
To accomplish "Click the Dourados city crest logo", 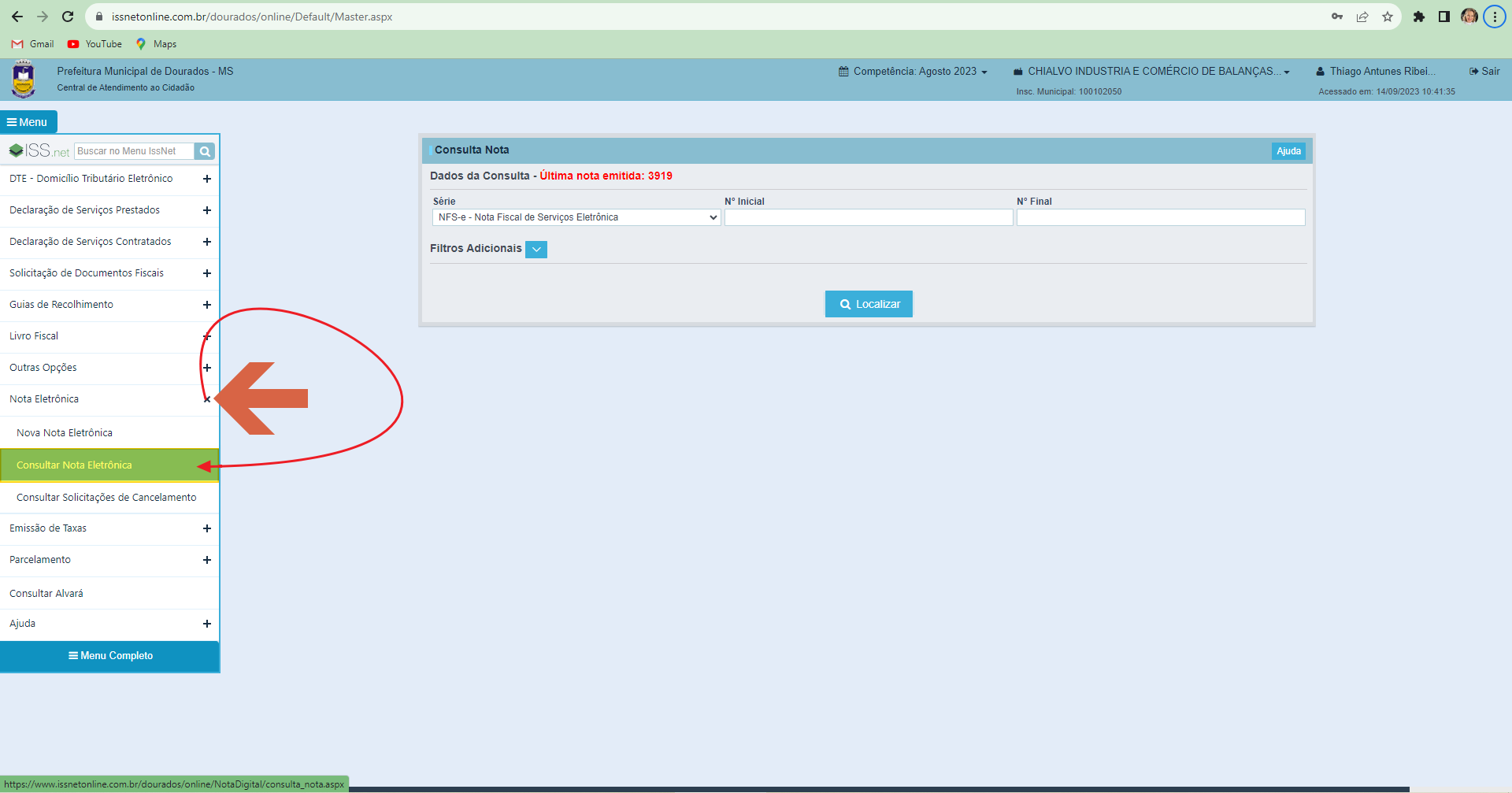I will [24, 80].
